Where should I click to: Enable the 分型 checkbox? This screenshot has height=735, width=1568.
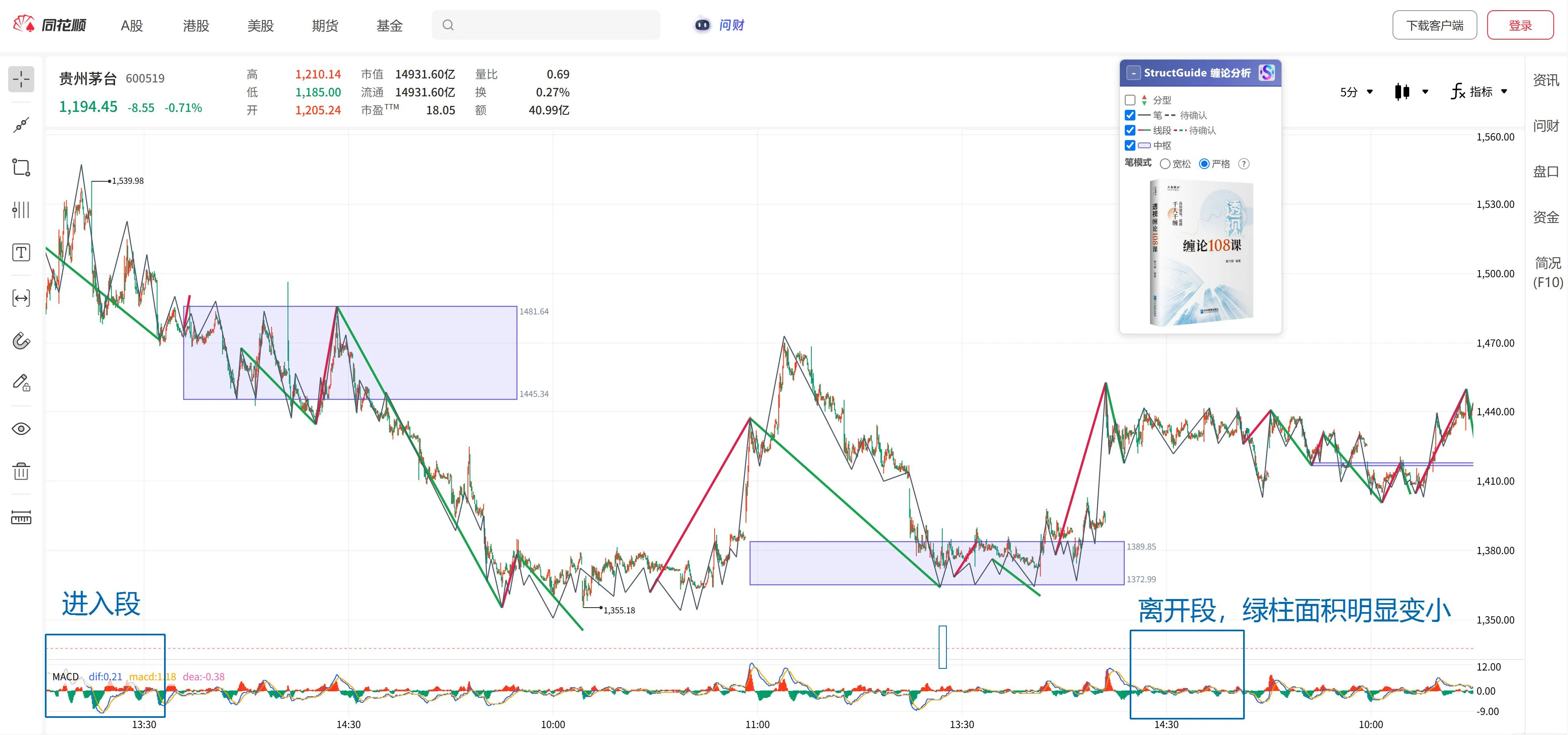(x=1130, y=100)
